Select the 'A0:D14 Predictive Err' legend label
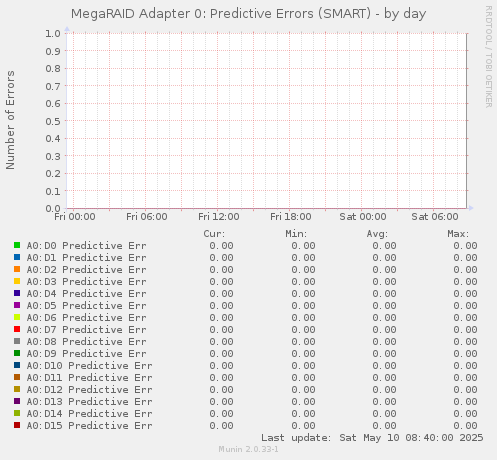This screenshot has width=497, height=460. point(89,414)
